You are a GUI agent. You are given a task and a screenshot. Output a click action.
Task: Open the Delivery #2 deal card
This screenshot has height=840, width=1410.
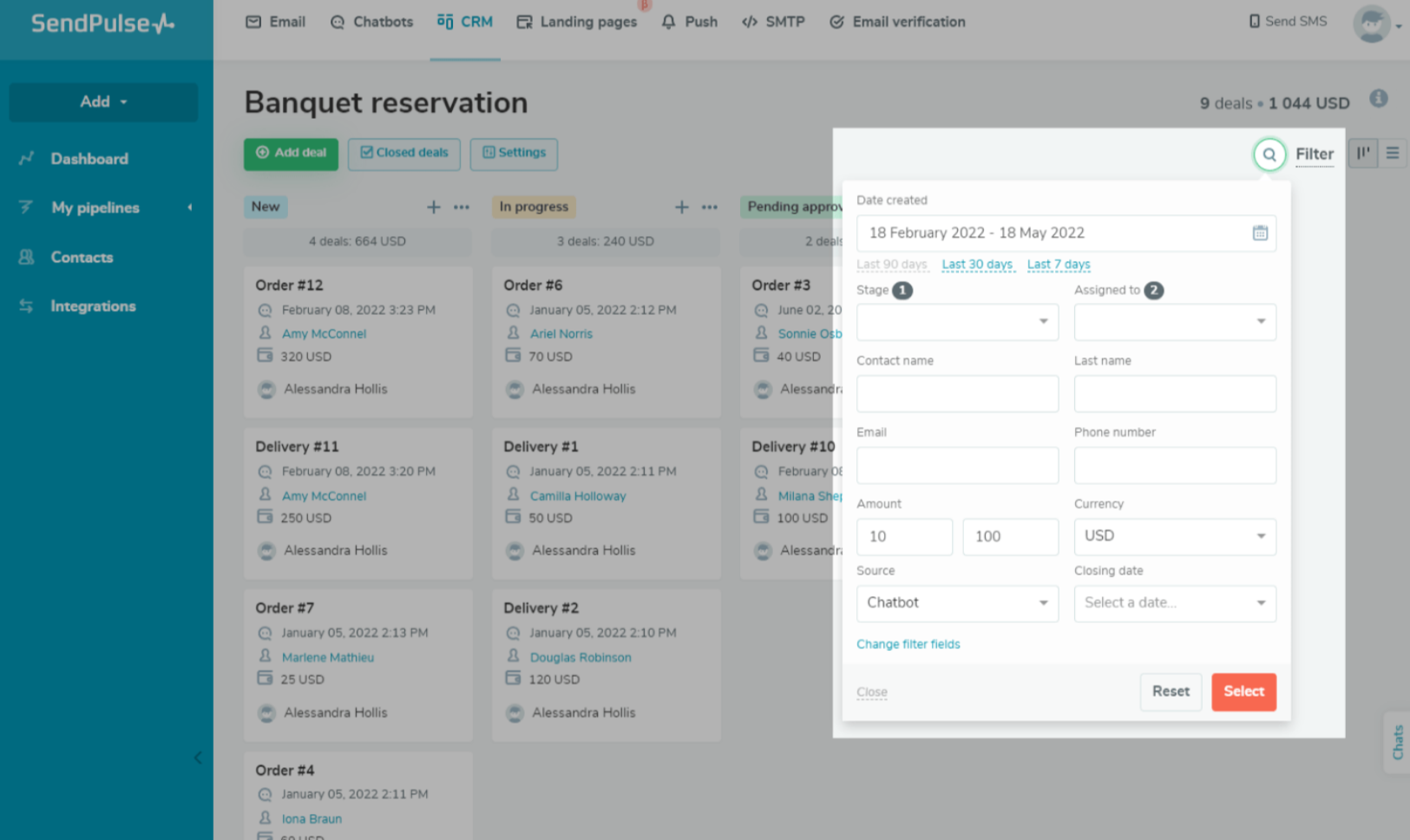click(x=606, y=665)
